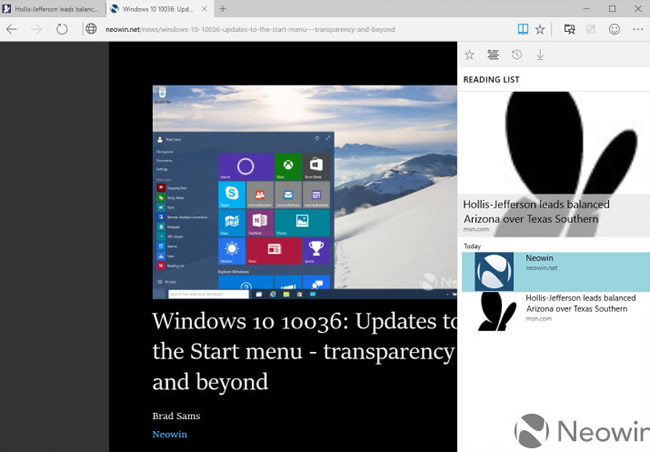Send feedback smiley icon

(x=614, y=29)
